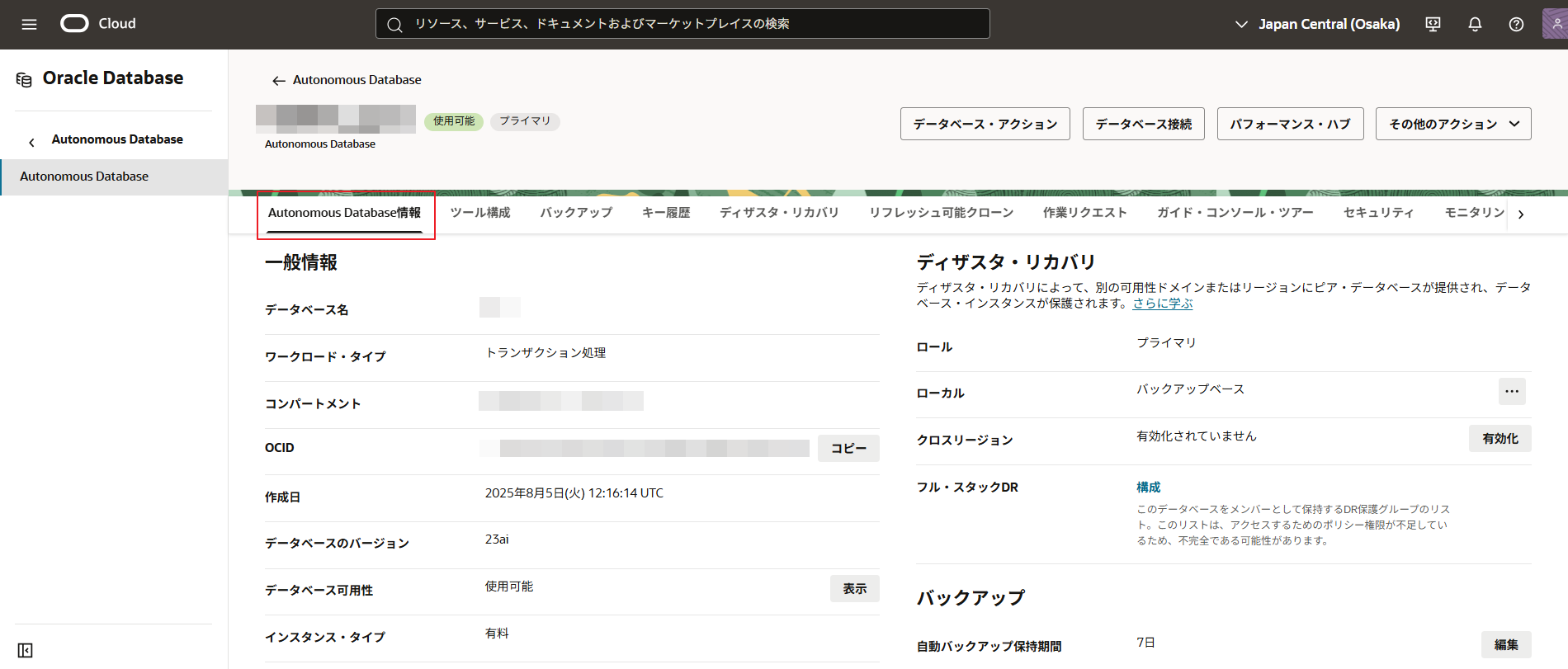Click the back arrow beside Autonomous Database breadcrumb
Screen dimensions: 1568x669
[278, 81]
